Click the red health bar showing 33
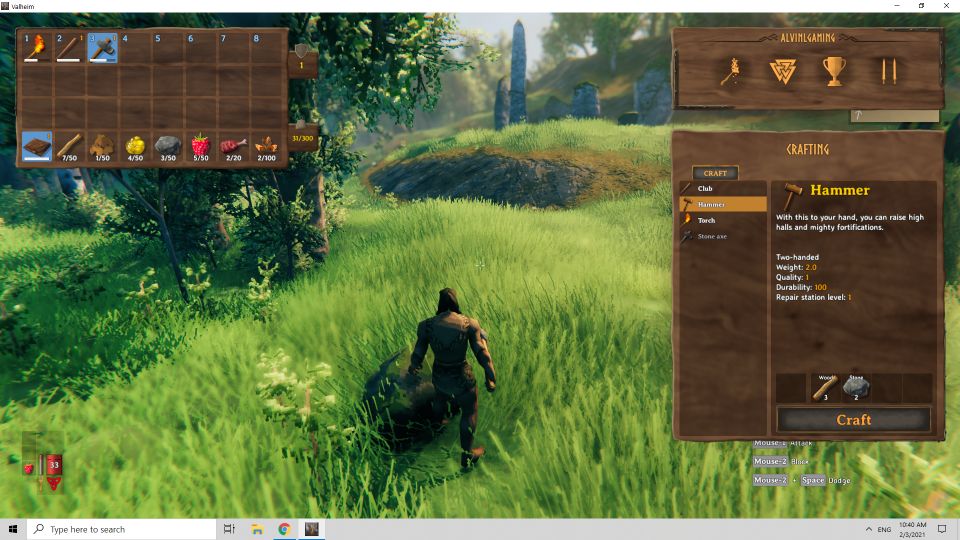This screenshot has width=960, height=540. [54, 465]
